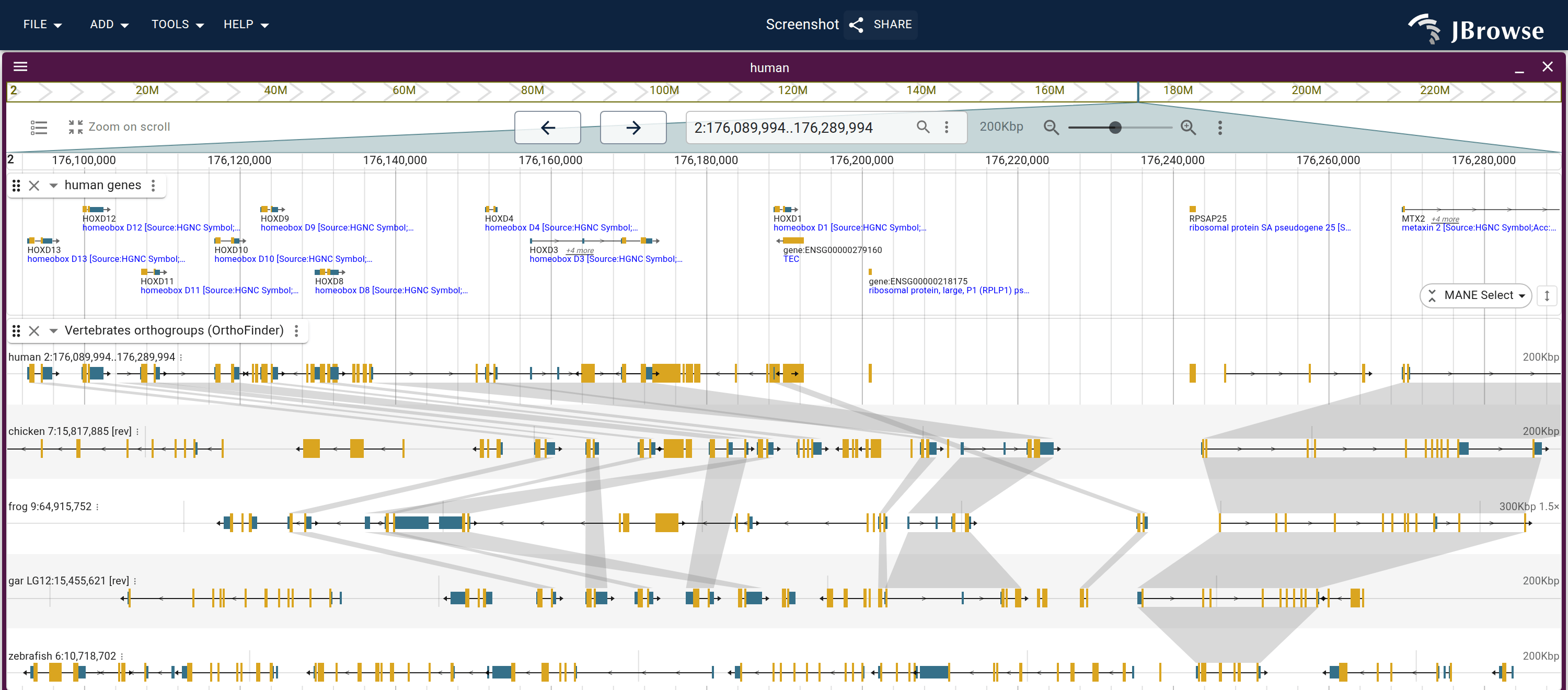The width and height of the screenshot is (1568, 690).
Task: Open the TOOLS menu
Action: [x=177, y=25]
